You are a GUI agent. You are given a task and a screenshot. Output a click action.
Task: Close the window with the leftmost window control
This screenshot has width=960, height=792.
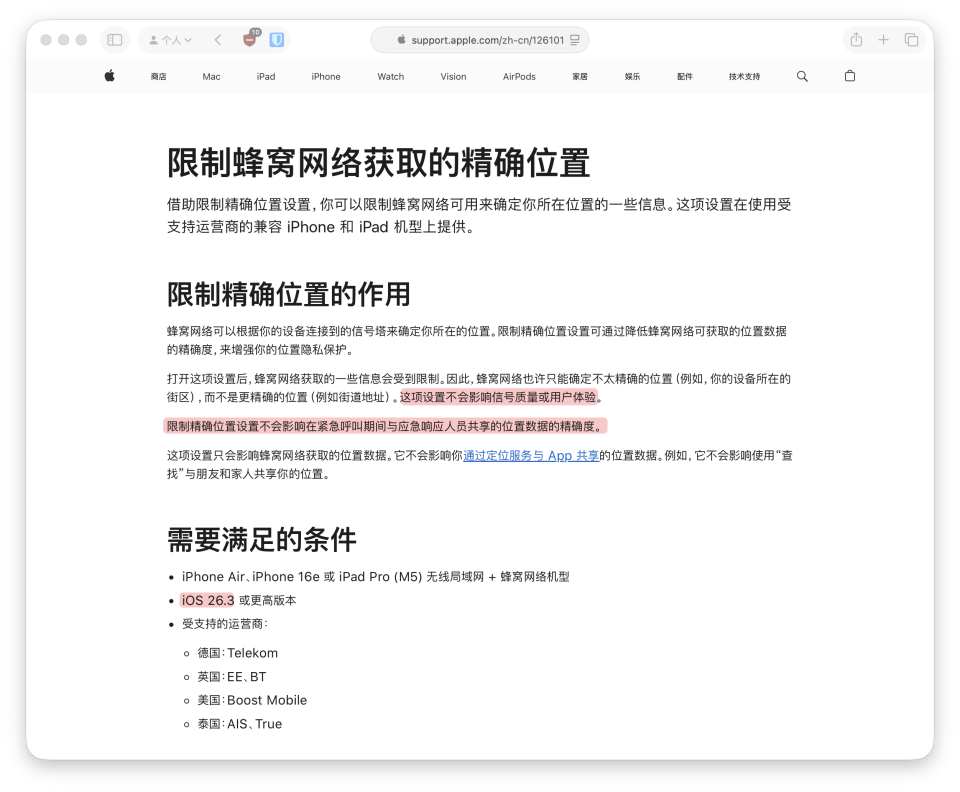46,40
